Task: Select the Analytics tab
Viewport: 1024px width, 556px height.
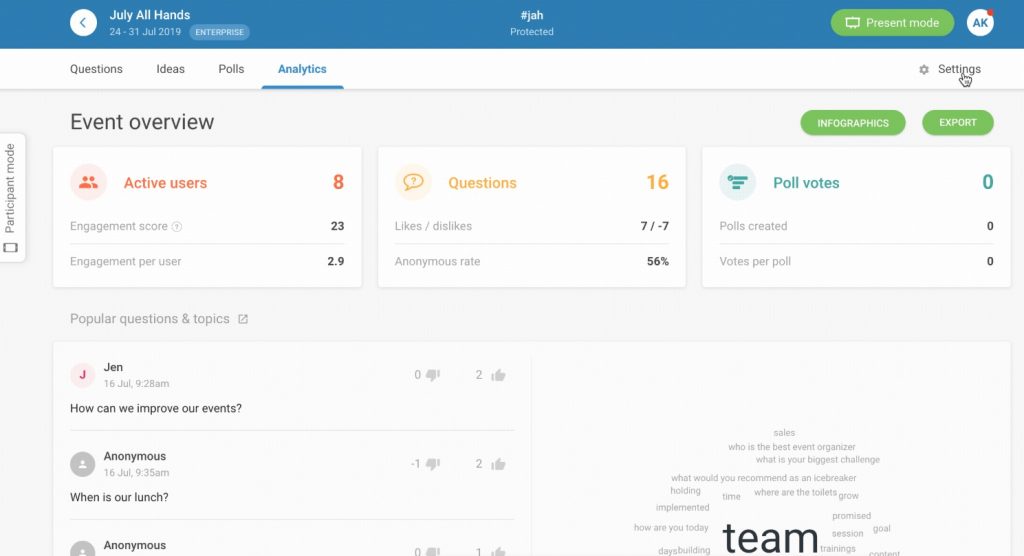Action: (x=302, y=69)
